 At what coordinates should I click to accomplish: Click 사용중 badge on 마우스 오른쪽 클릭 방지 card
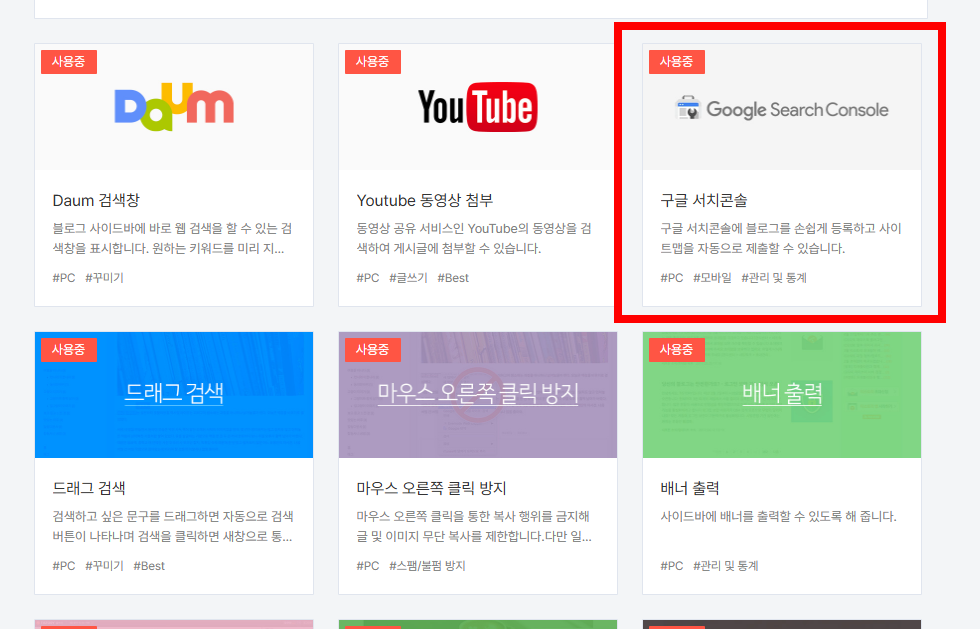click(372, 350)
